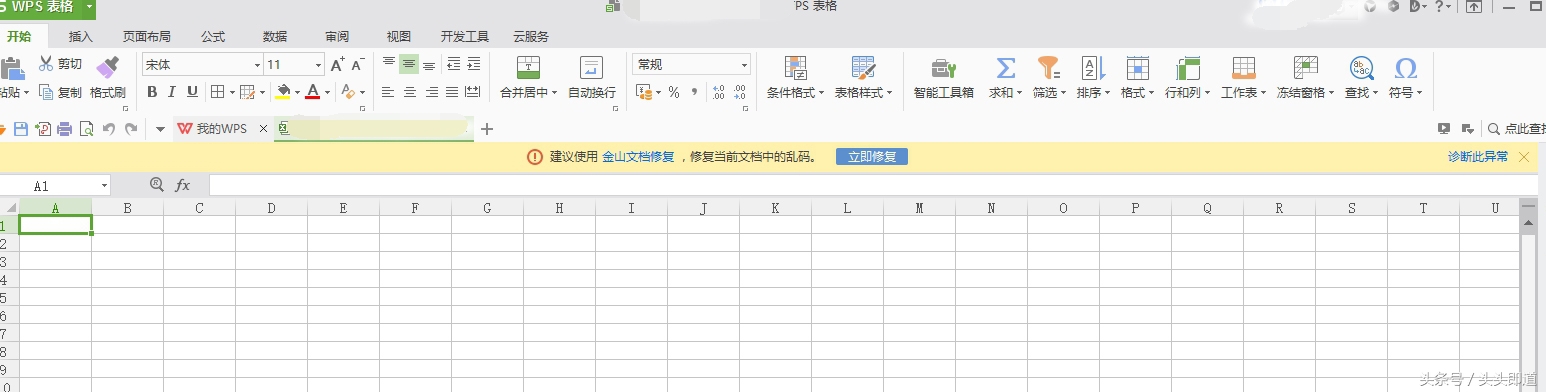Screen dimensions: 1546x392
Task: Open Table Style (表格样式) icon
Action: [x=863, y=68]
